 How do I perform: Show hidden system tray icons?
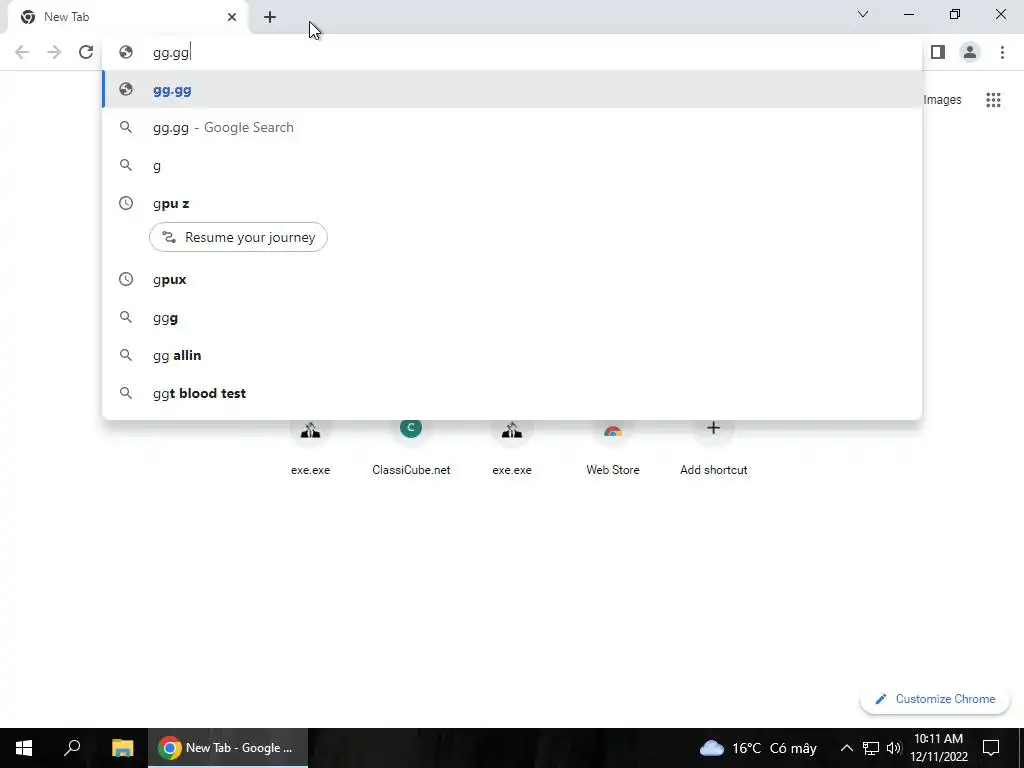tap(846, 748)
